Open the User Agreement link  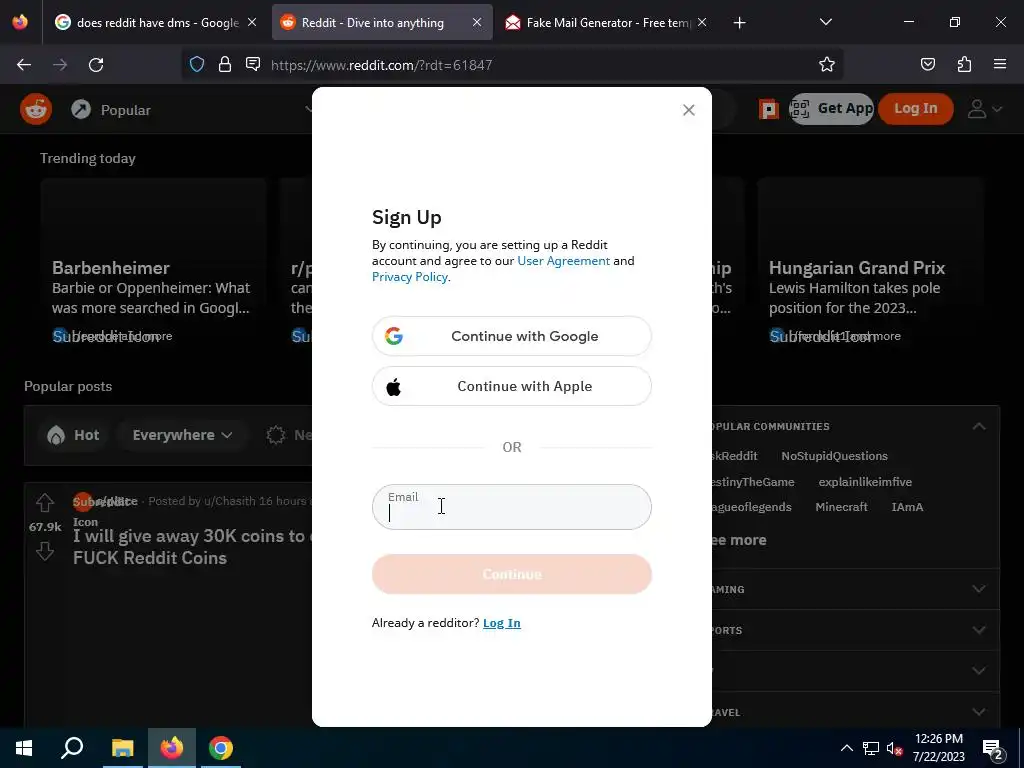point(564,261)
